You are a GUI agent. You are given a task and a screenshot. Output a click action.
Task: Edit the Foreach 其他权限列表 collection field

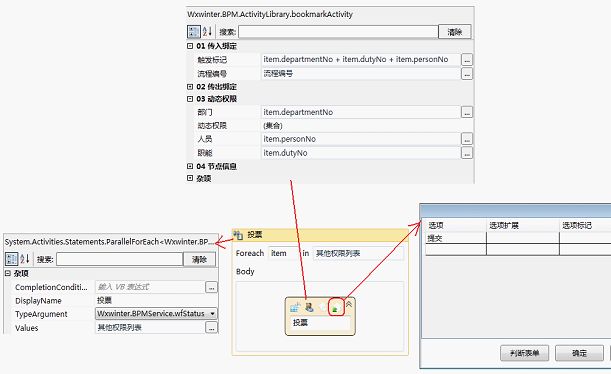tap(358, 253)
